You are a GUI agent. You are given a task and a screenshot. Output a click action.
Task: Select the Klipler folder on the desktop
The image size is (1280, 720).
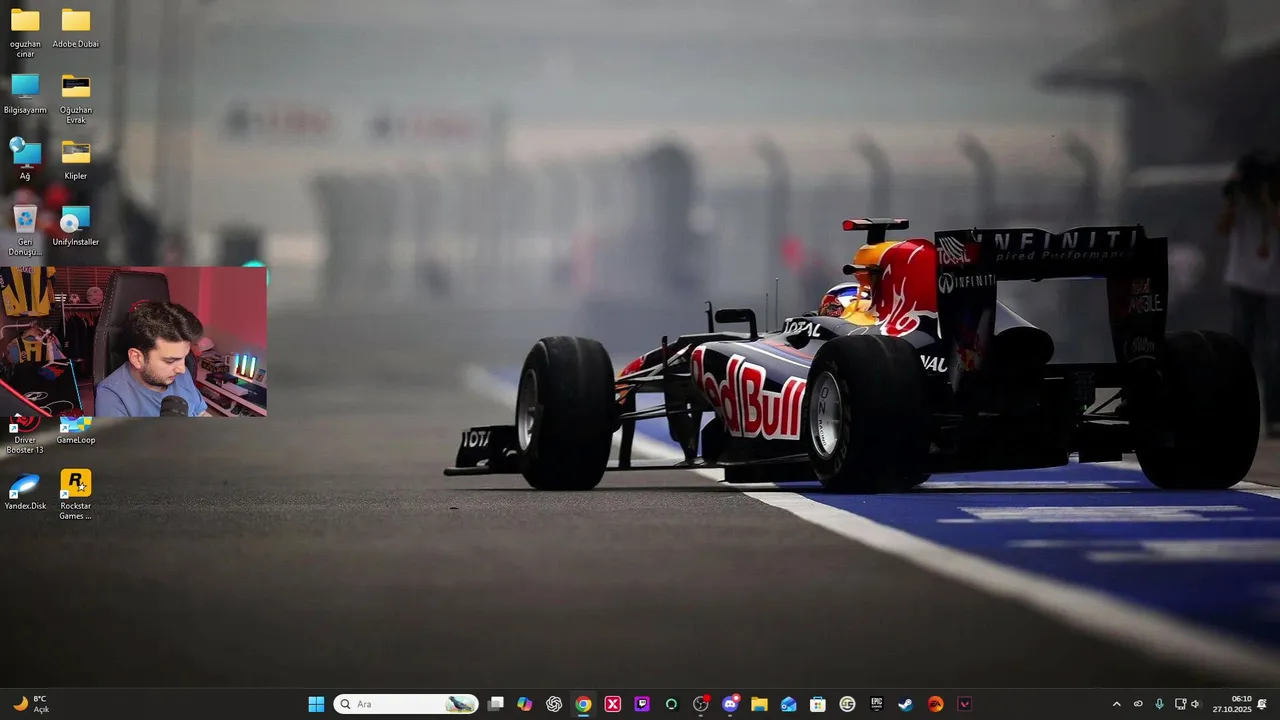76,160
